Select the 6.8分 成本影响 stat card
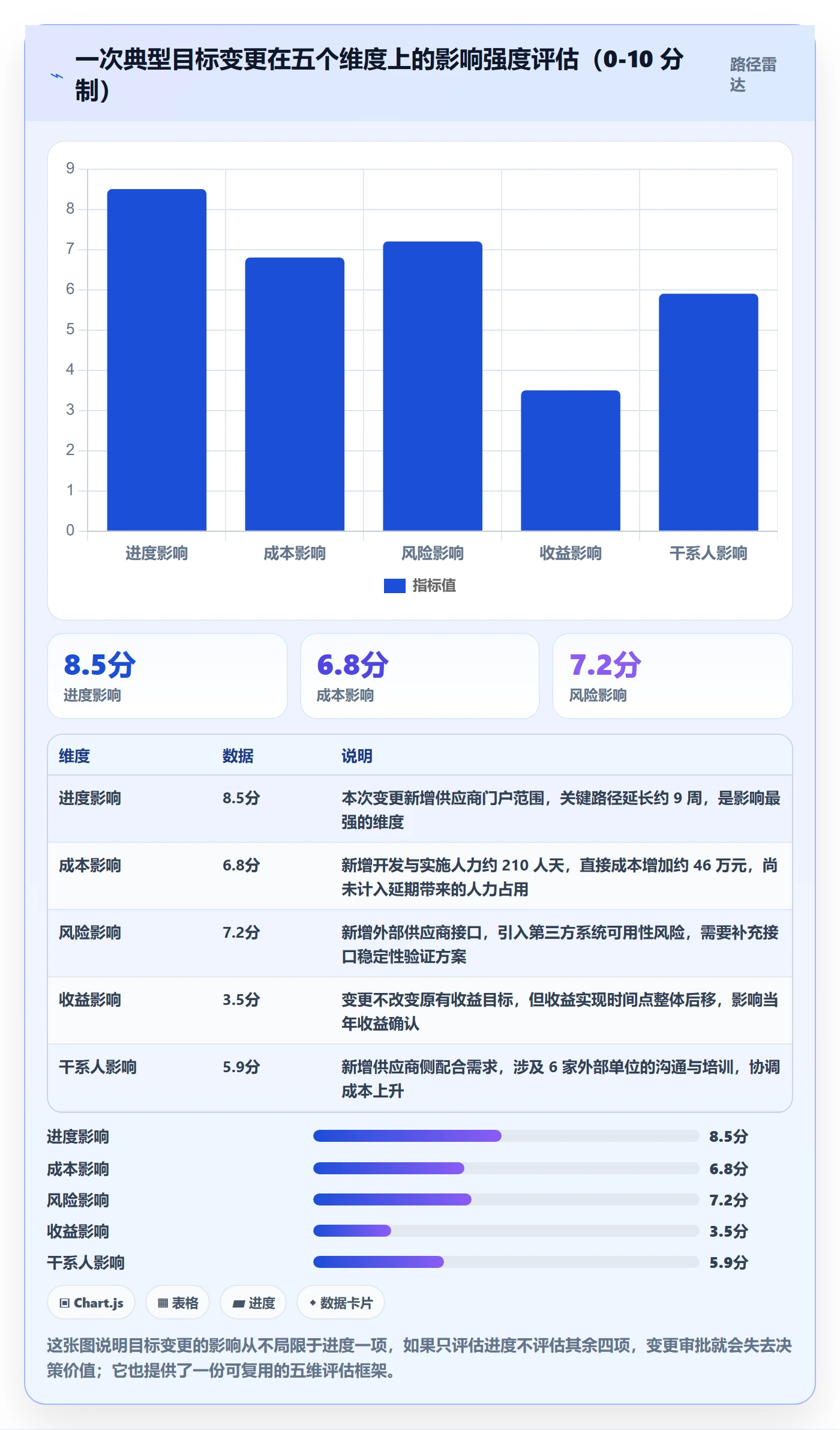840x1430 pixels. [420, 676]
